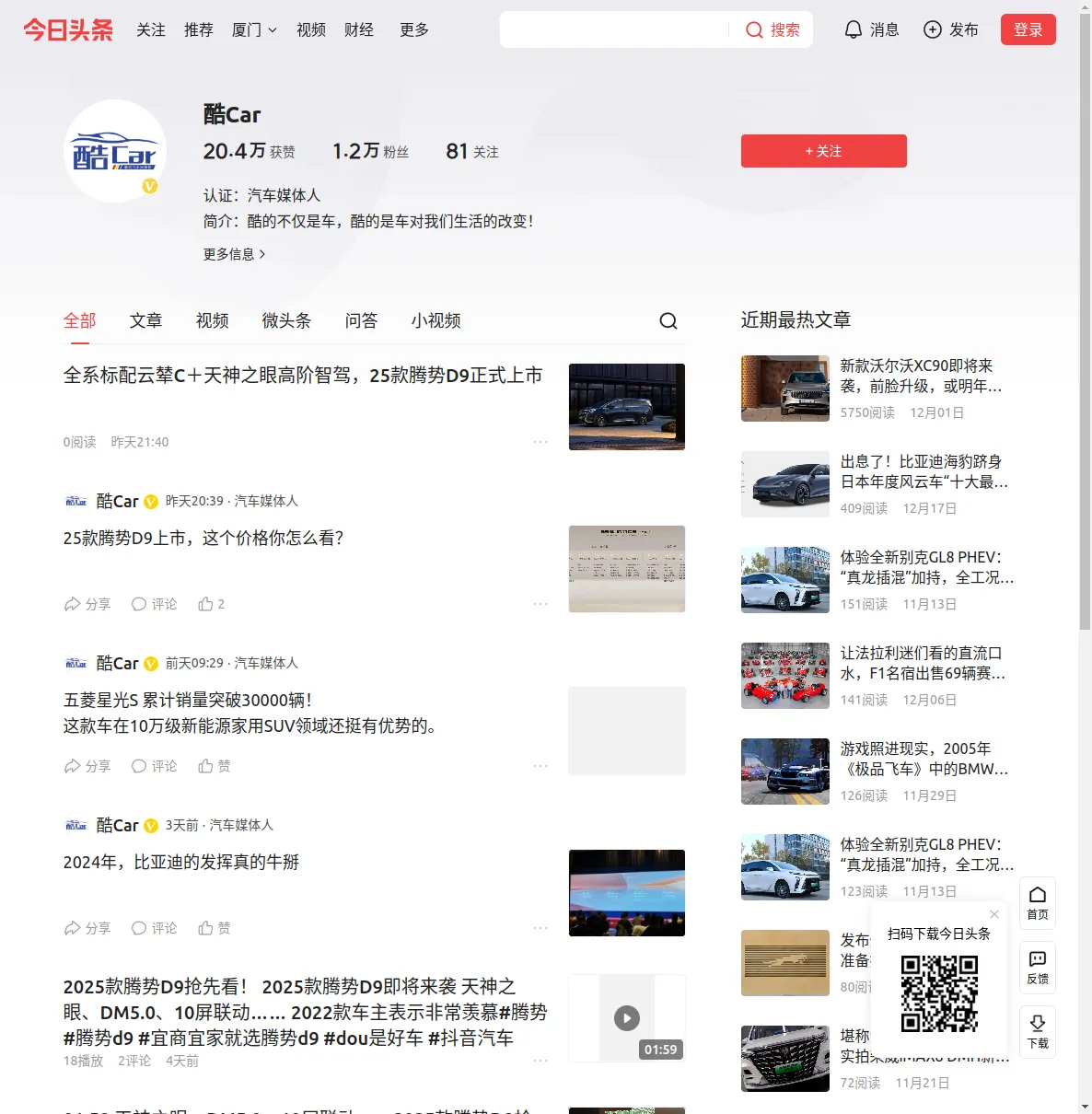Switch to the 问答 tab
This screenshot has height=1114, width=1092.
coord(362,320)
